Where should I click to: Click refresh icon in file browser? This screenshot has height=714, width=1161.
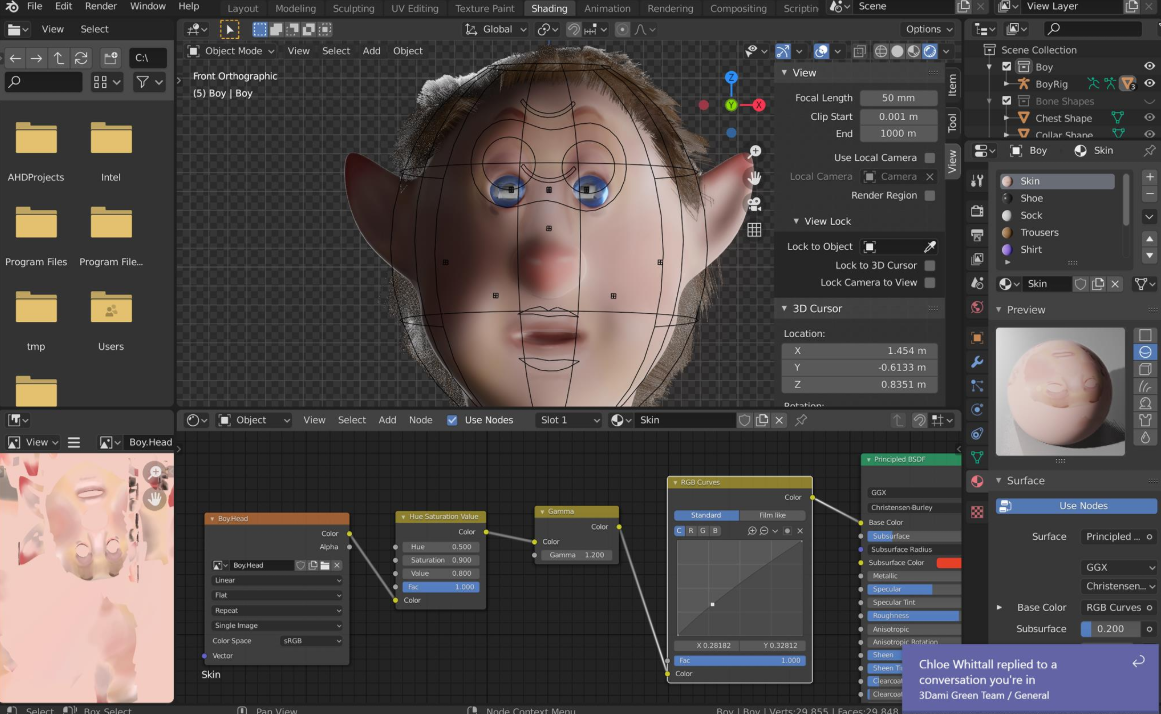81,58
